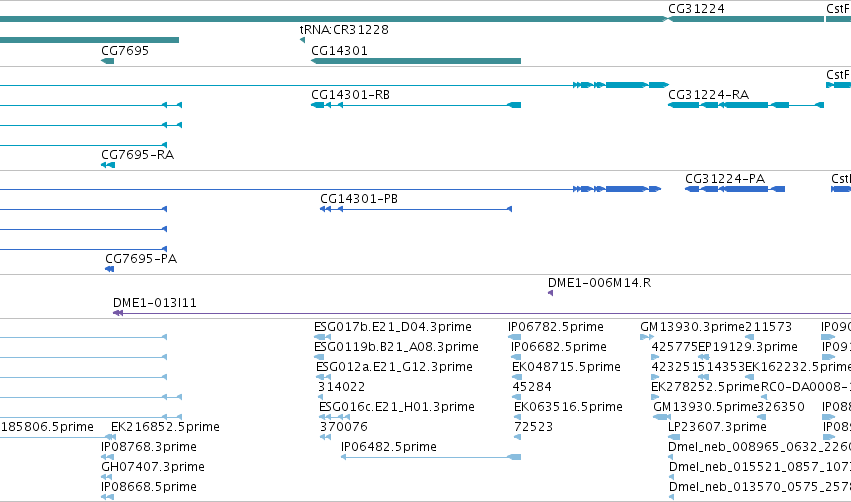Click the 314022 EST label
Viewport: 851px width, 502px height.
341,387
